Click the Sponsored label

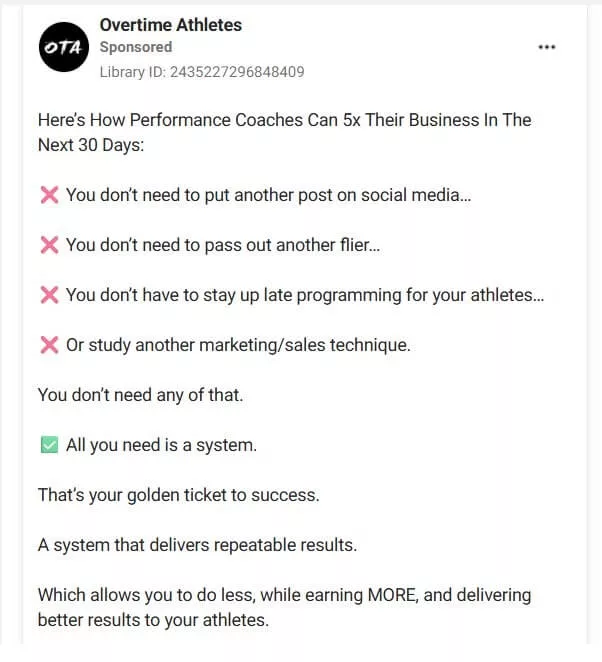pos(135,47)
